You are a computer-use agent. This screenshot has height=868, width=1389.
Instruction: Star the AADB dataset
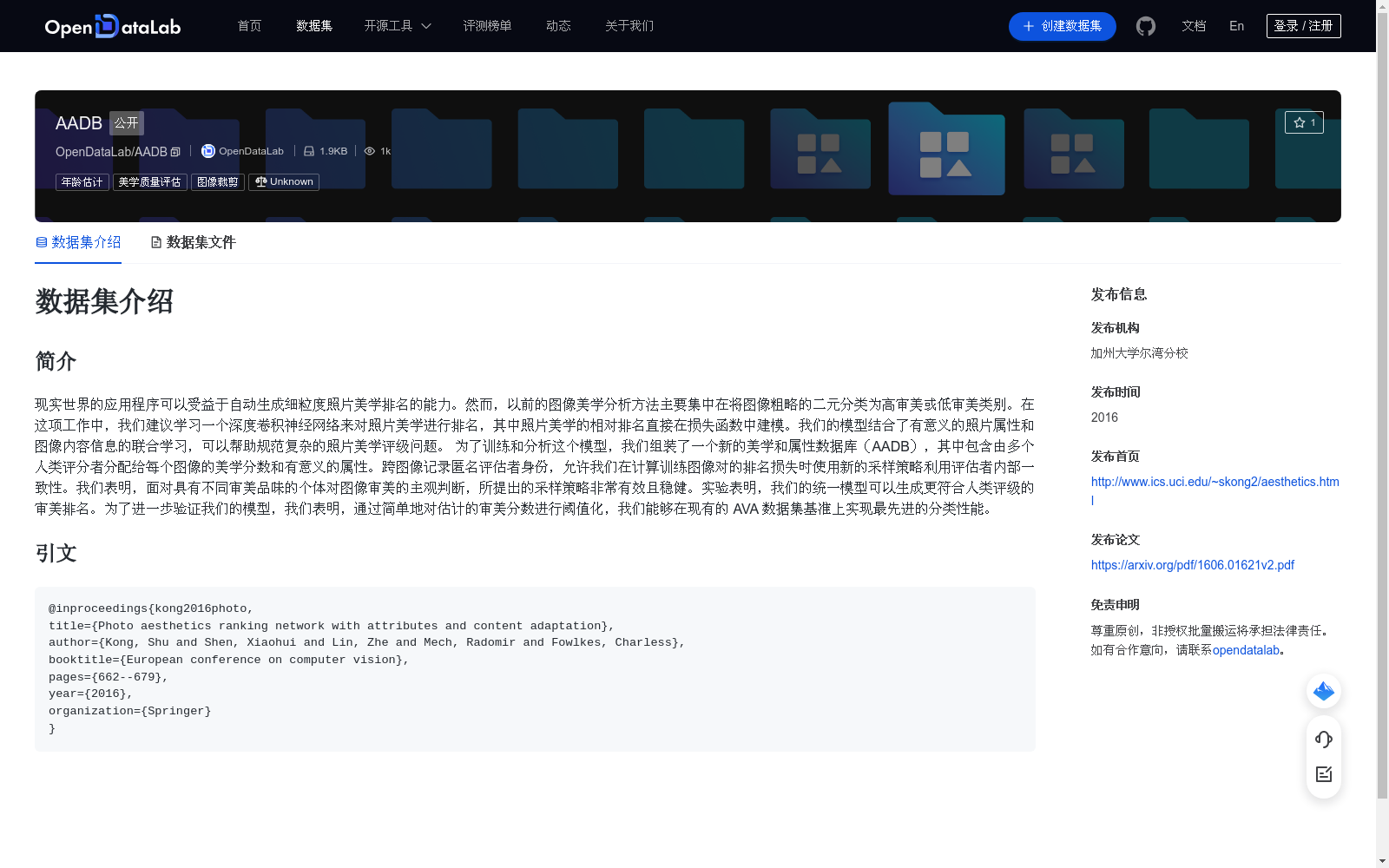point(1304,122)
